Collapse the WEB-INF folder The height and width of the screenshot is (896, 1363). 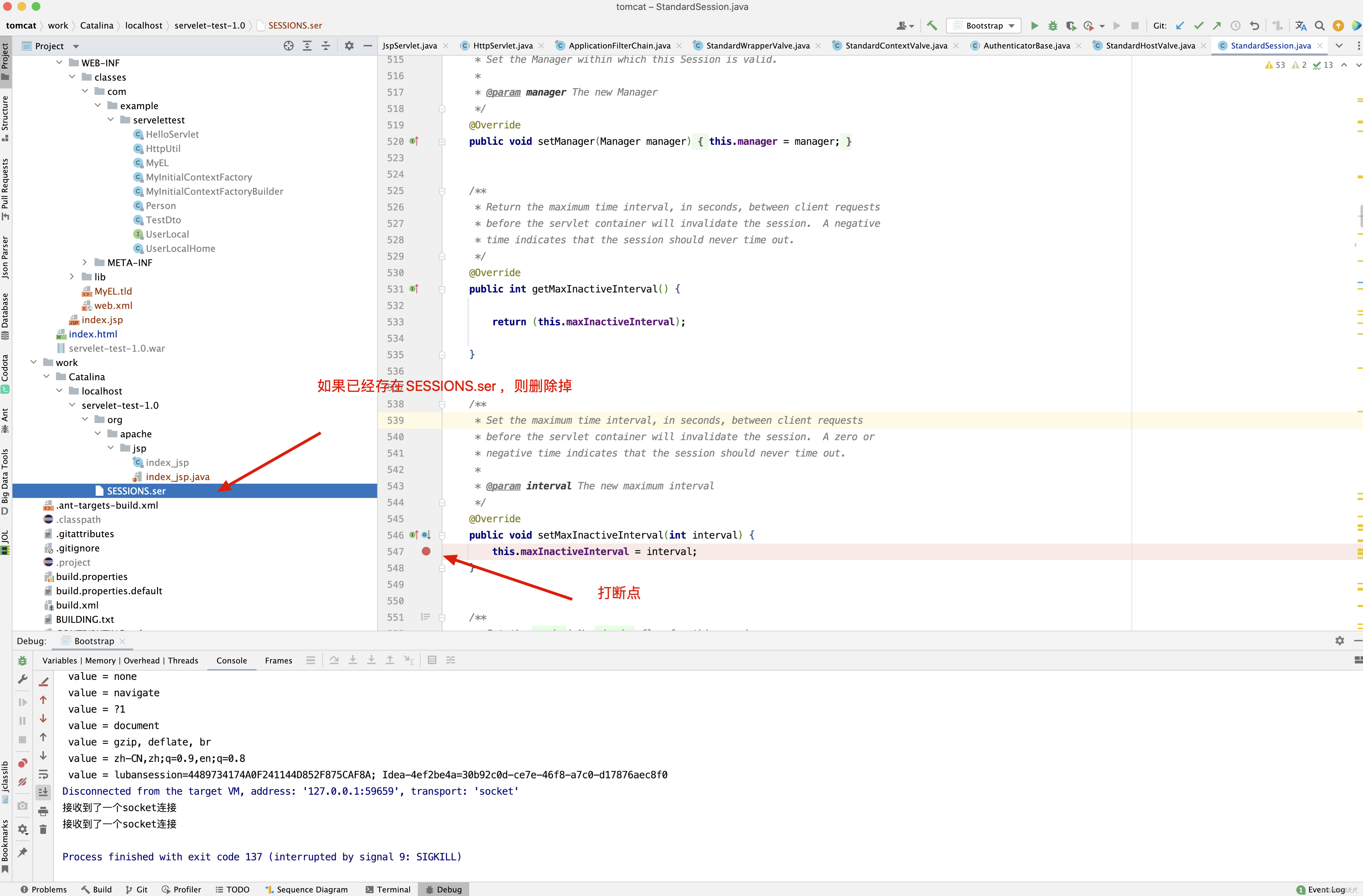click(x=59, y=62)
